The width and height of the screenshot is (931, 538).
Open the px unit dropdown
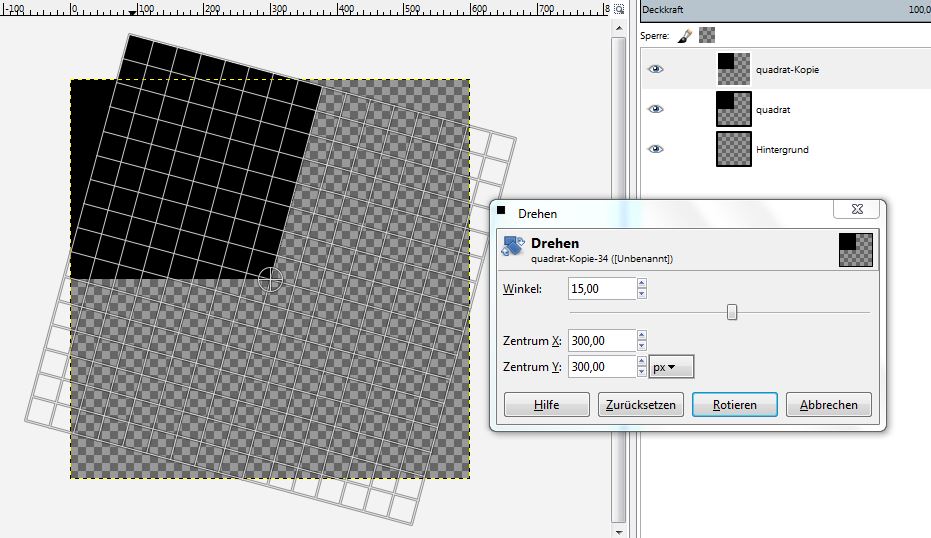[x=671, y=367]
